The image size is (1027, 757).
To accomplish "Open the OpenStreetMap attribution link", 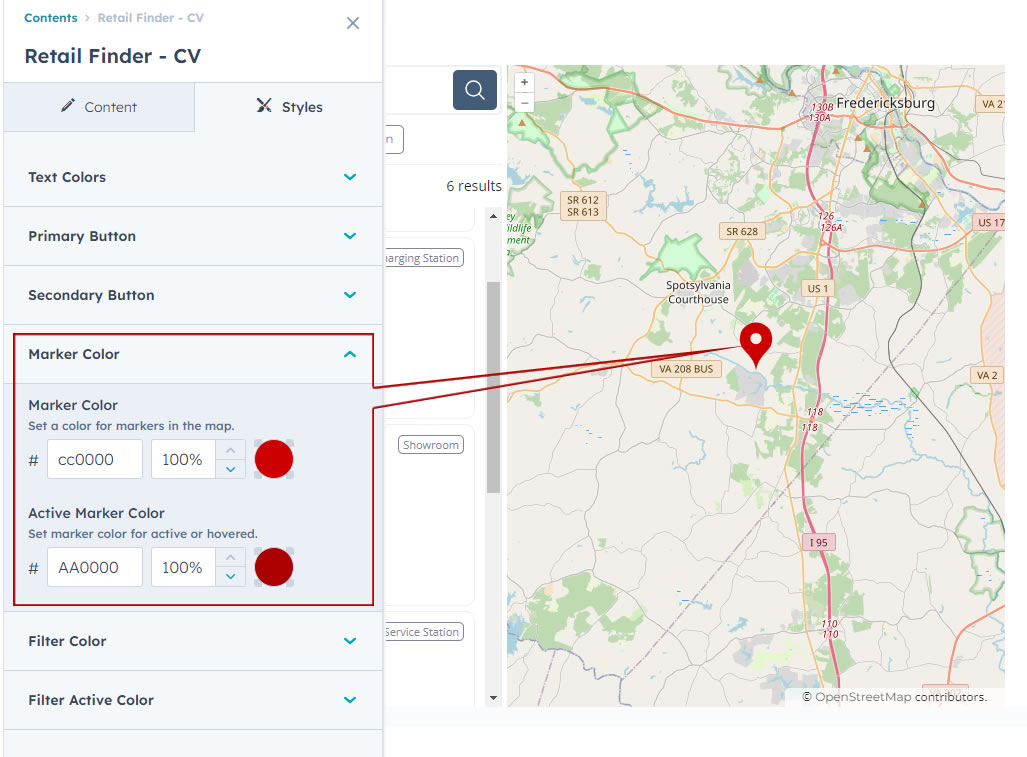I will click(863, 697).
